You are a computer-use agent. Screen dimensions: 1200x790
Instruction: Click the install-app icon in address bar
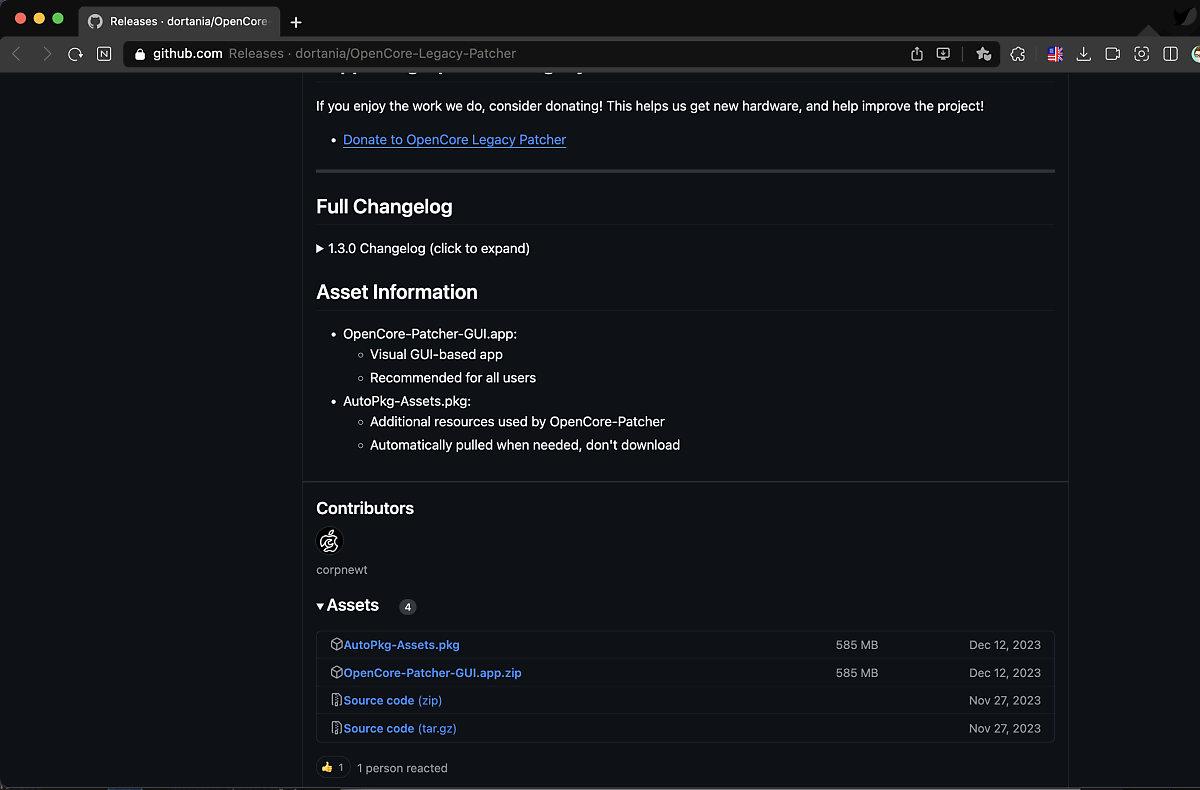(943, 54)
